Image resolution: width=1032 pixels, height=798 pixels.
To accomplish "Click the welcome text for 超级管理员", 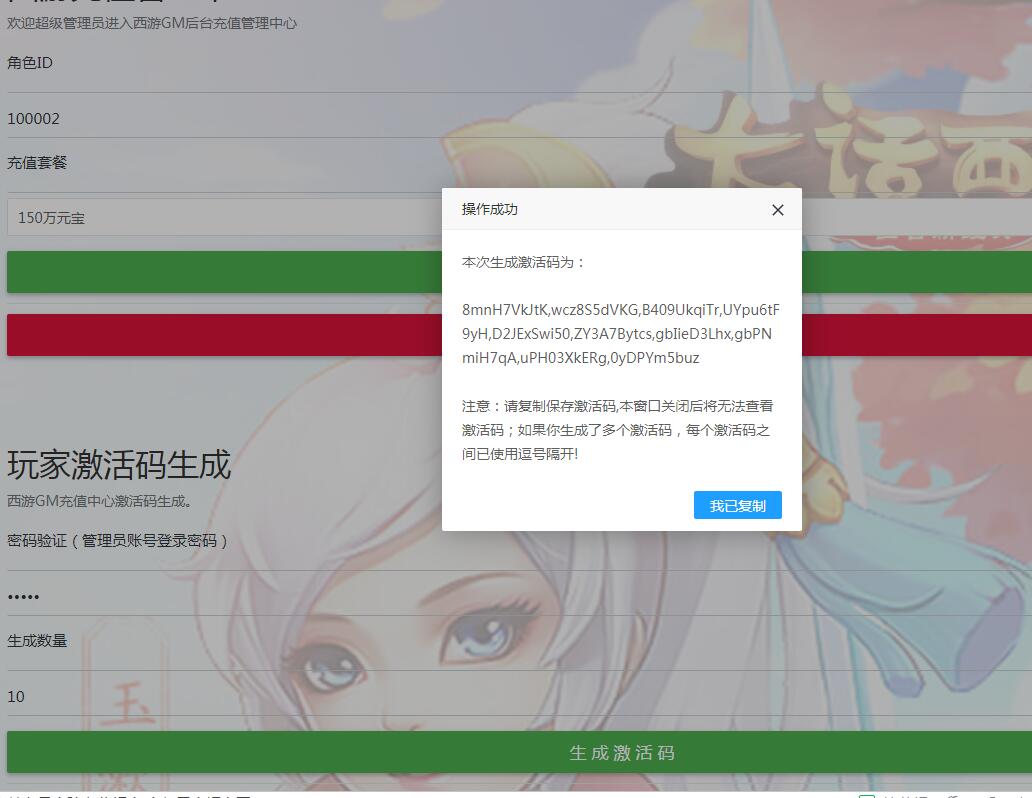I will pos(152,23).
